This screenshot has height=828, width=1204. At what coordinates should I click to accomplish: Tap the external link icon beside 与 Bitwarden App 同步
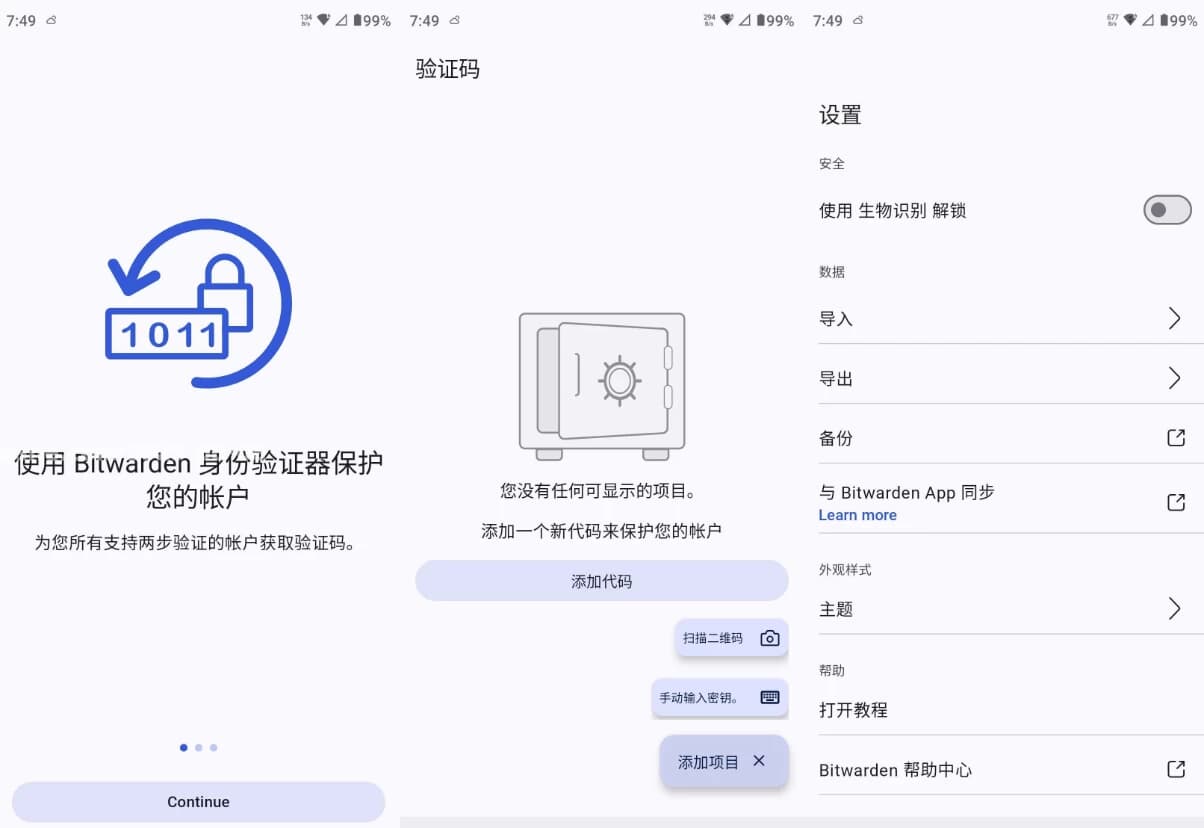tap(1177, 502)
